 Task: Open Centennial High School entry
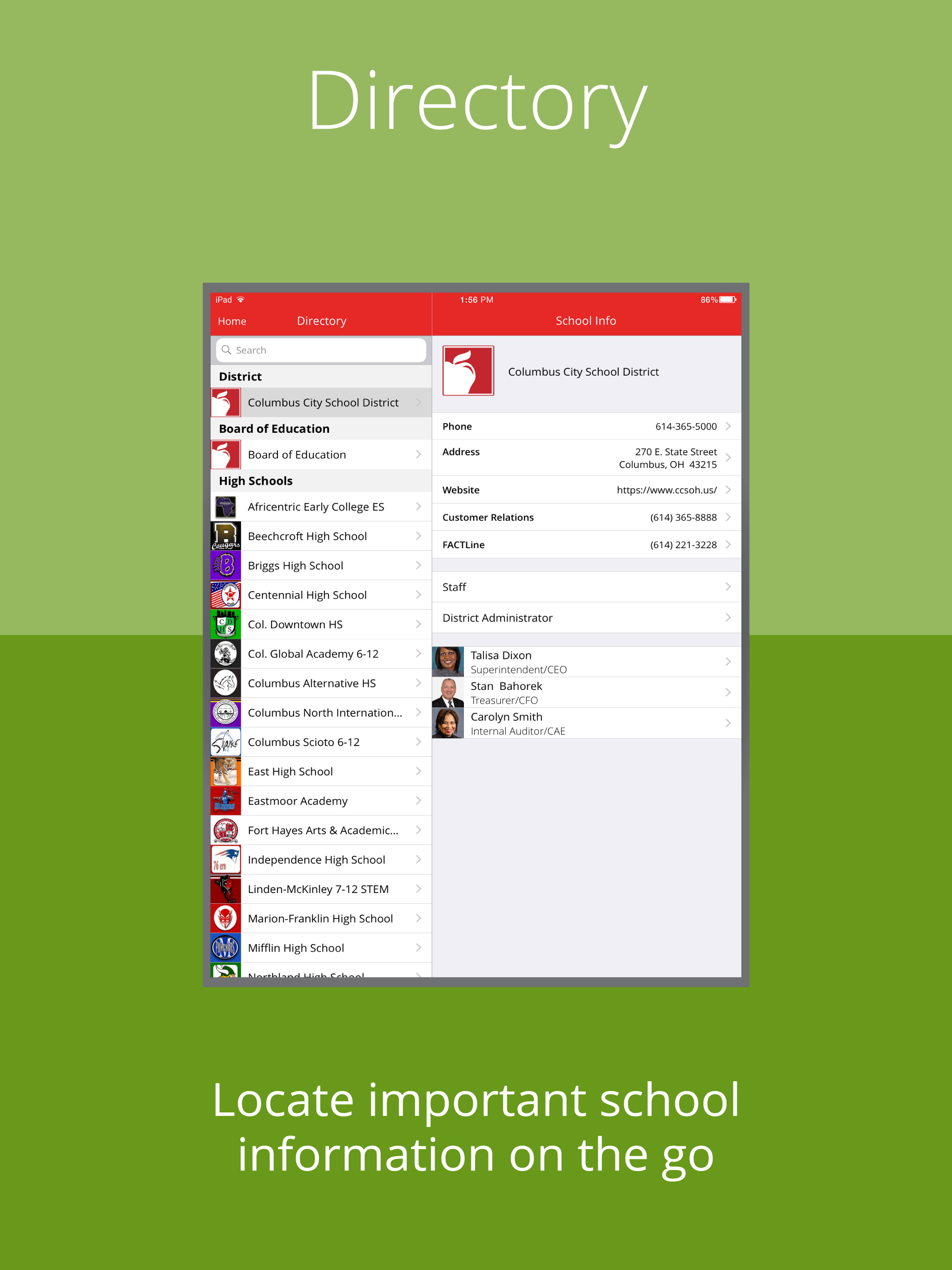[321, 595]
